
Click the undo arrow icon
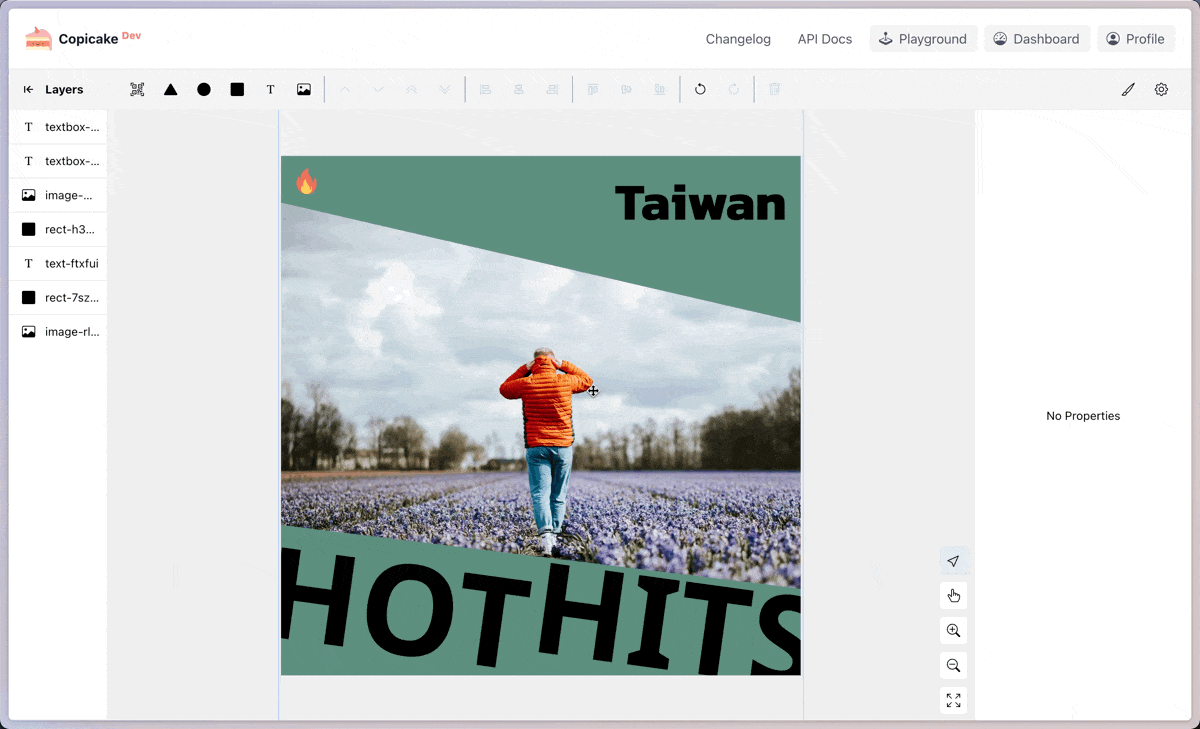(700, 89)
